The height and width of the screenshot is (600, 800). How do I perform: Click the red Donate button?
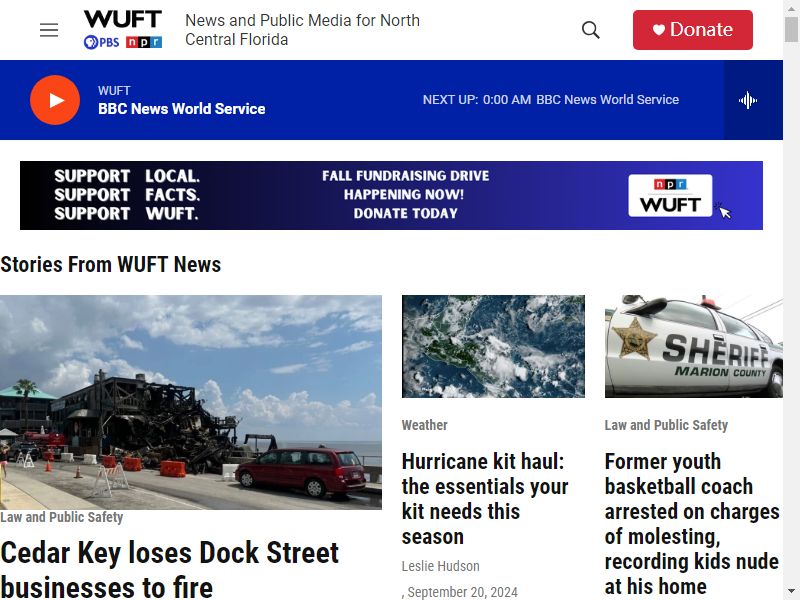692,30
